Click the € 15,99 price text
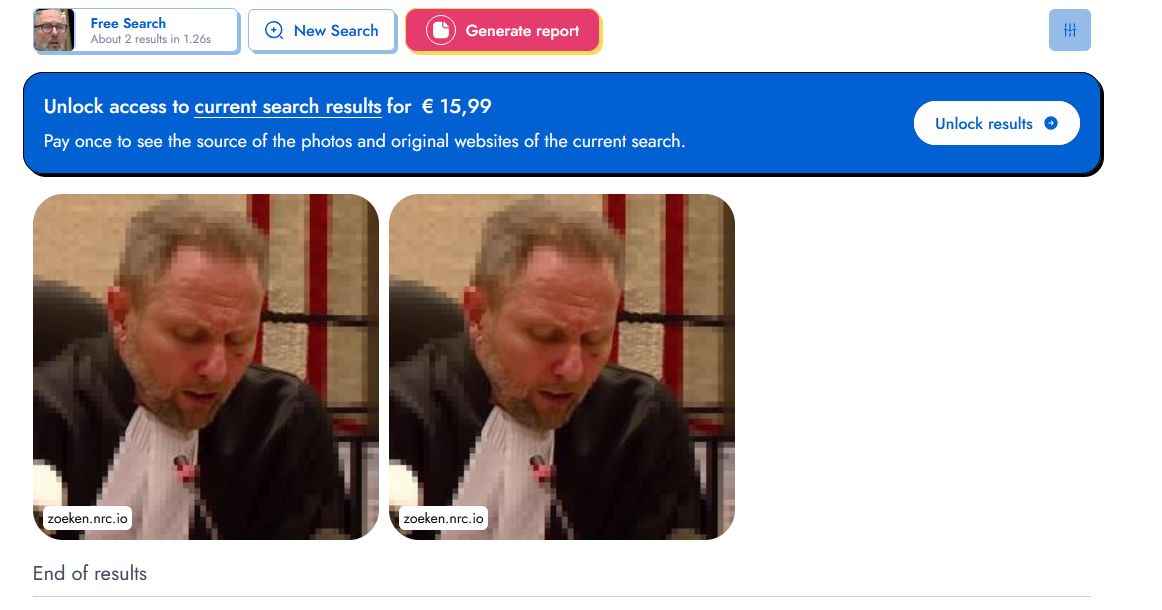This screenshot has width=1162, height=610. [456, 107]
